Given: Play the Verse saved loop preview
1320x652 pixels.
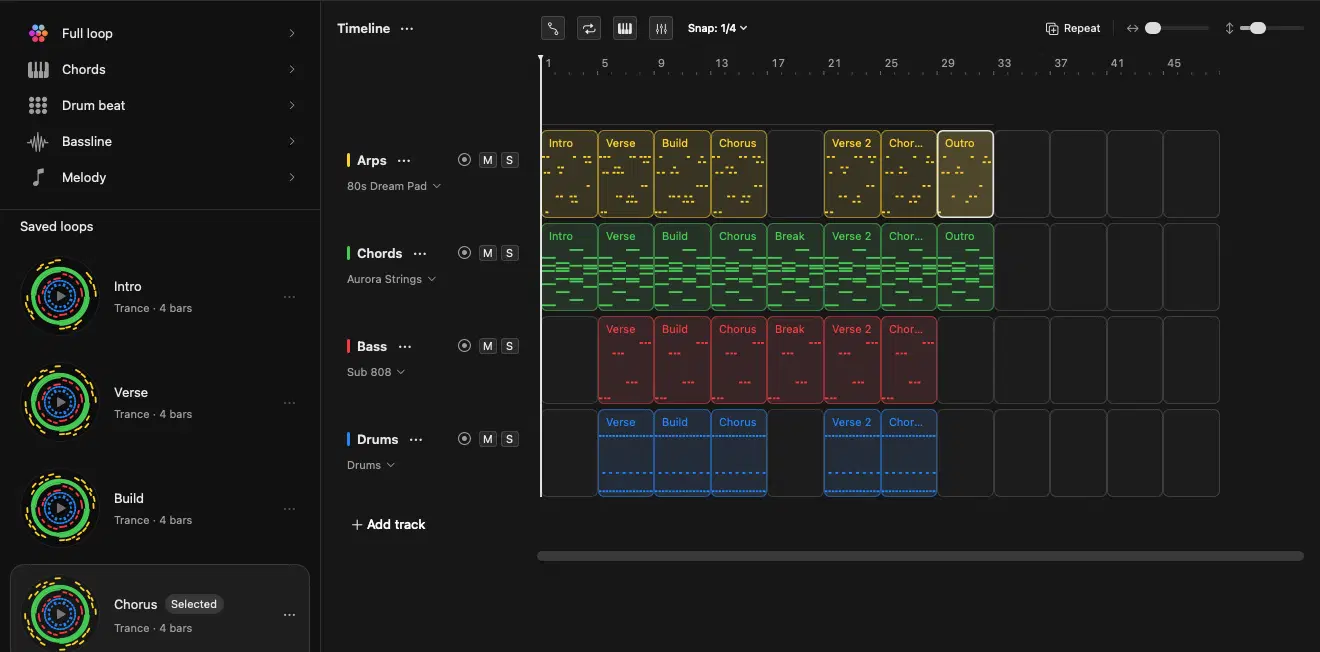Looking at the screenshot, I should (x=60, y=402).
